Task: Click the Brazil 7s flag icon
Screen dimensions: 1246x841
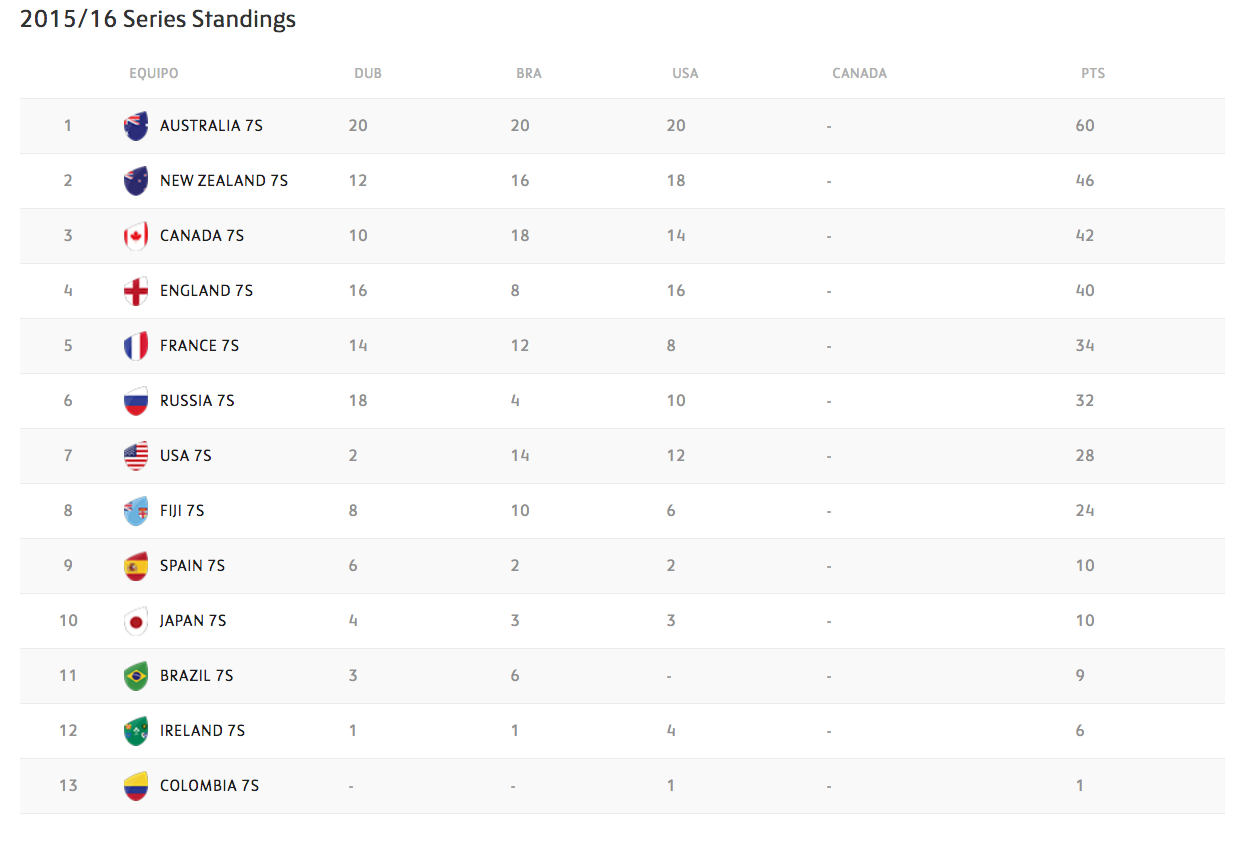Action: (x=136, y=676)
